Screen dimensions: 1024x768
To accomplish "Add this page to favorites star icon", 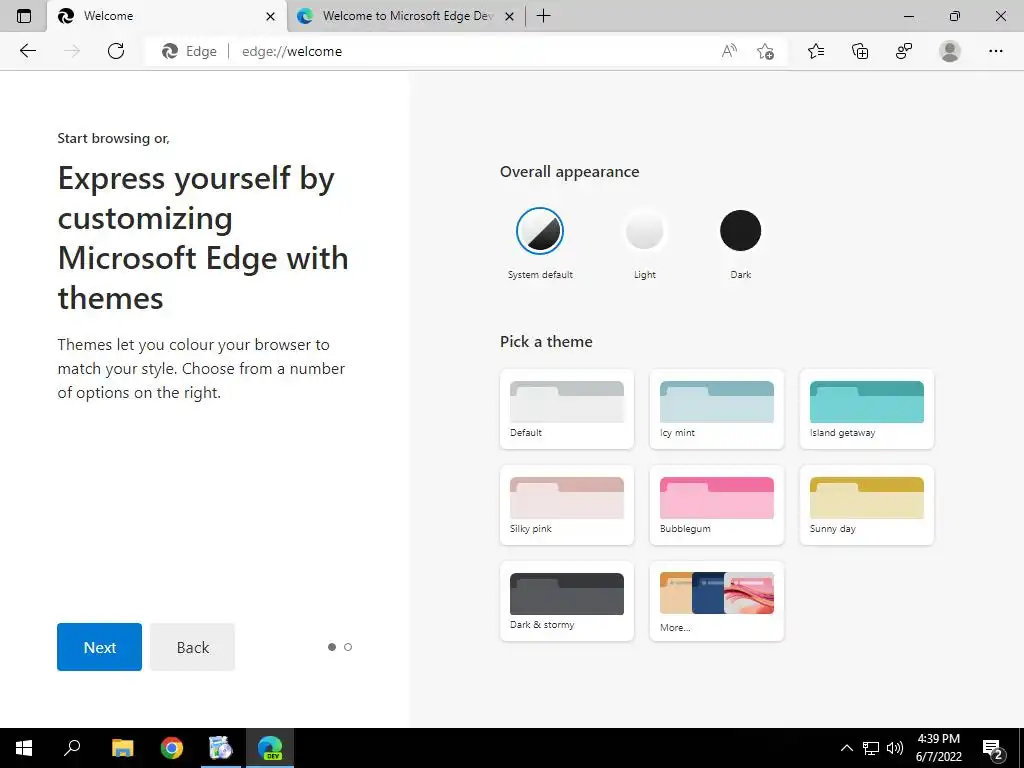I will (765, 51).
